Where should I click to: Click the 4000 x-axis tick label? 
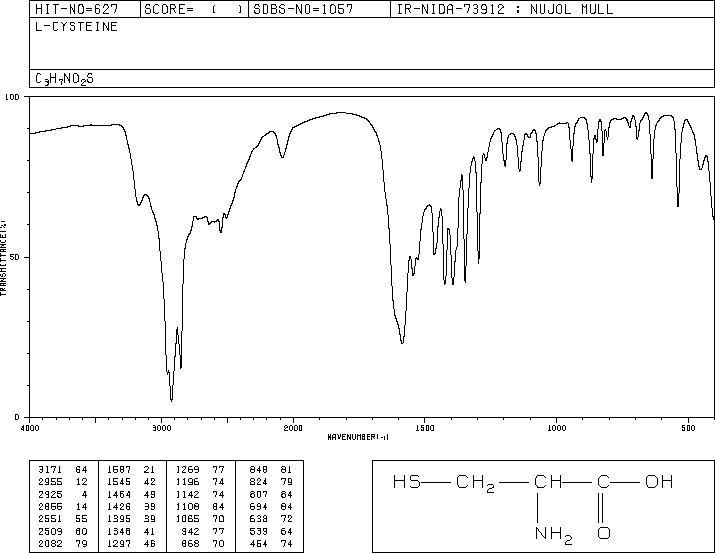[x=30, y=428]
